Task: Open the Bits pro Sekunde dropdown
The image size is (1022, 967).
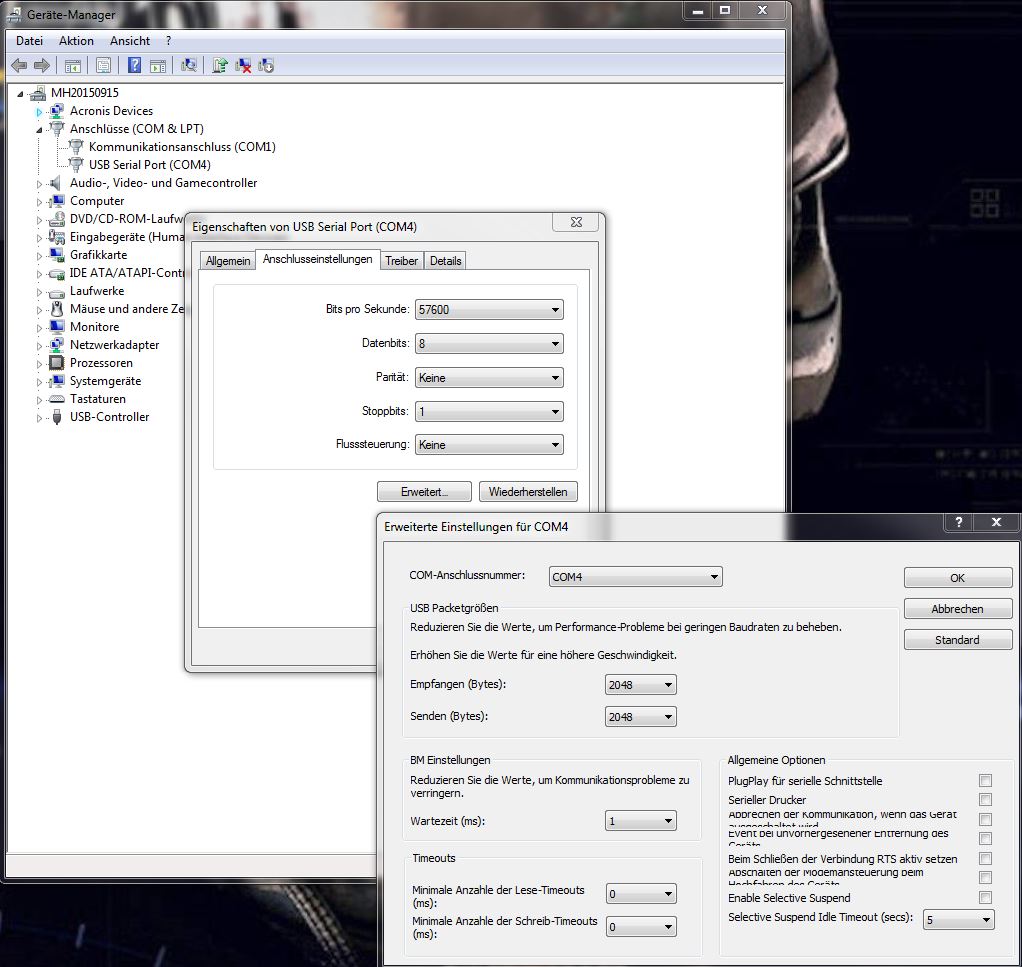Action: click(x=489, y=310)
